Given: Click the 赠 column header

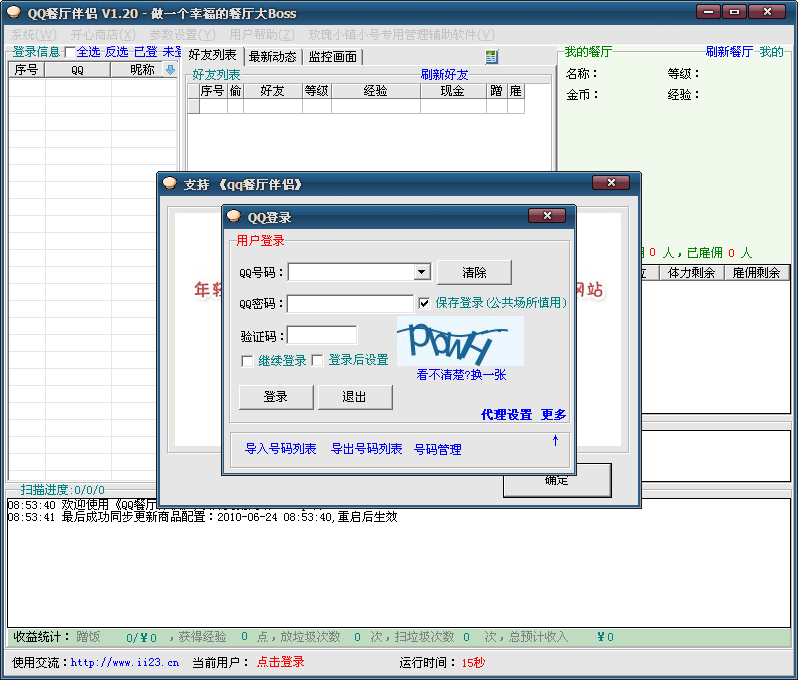Looking at the screenshot, I should click(x=497, y=91).
